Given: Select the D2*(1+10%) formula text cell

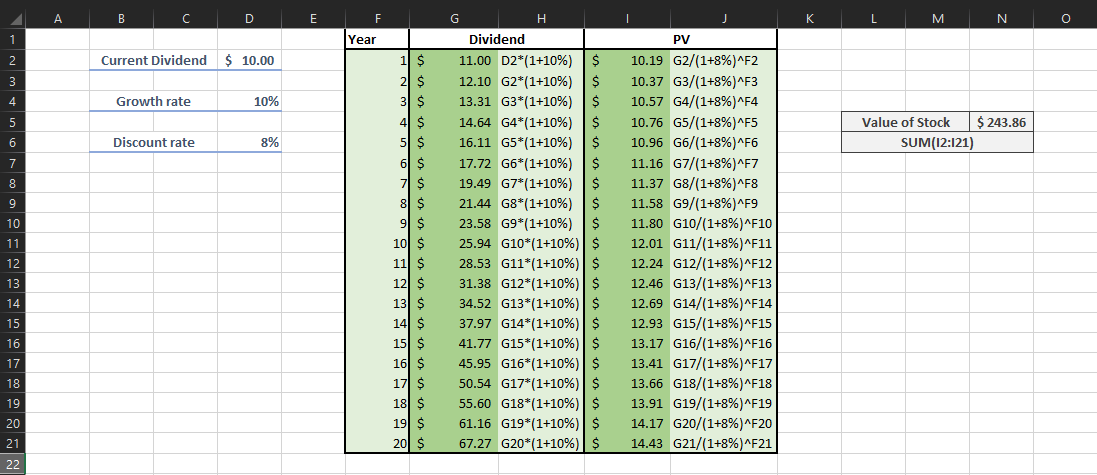Looking at the screenshot, I should pyautogui.click(x=539, y=60).
